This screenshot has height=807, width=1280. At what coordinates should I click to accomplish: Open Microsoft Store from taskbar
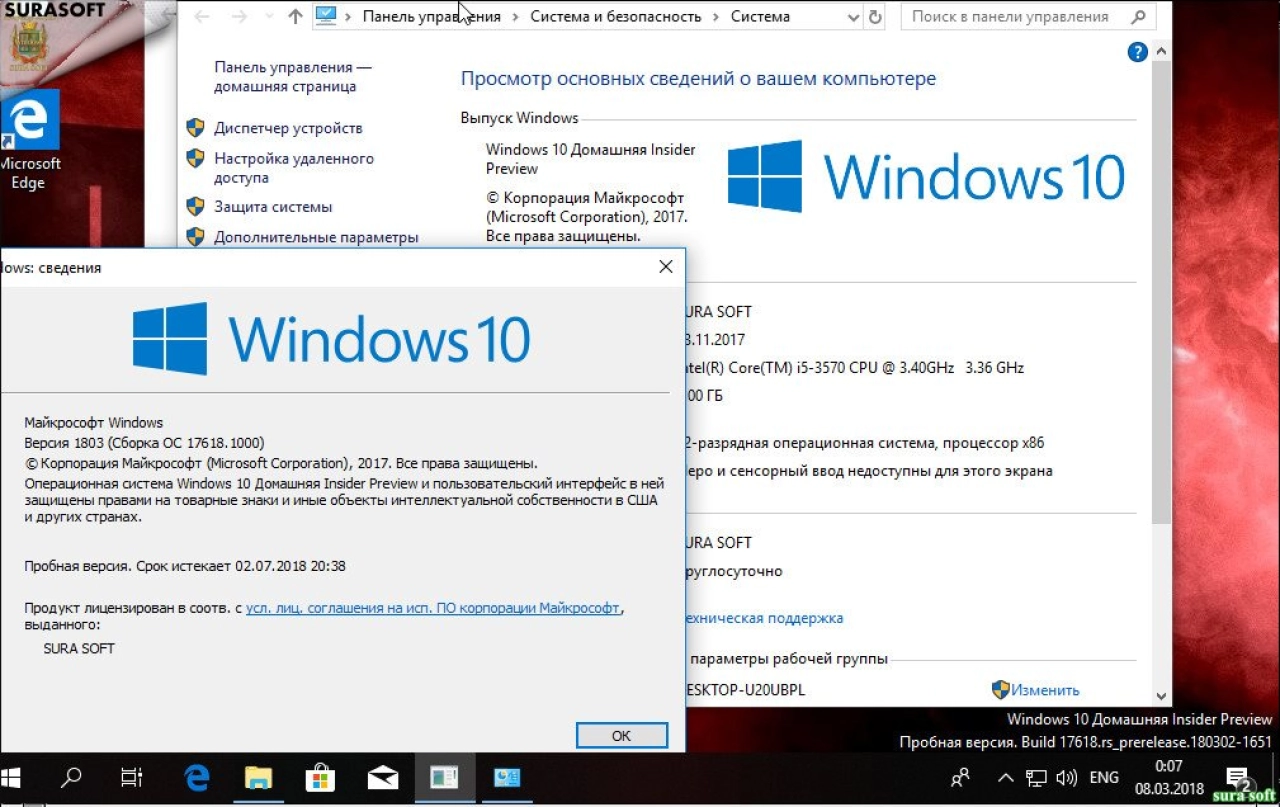point(320,778)
